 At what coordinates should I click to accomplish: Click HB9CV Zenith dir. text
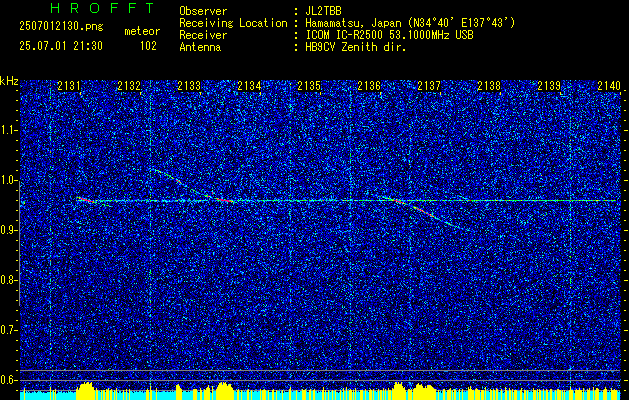tap(356, 47)
